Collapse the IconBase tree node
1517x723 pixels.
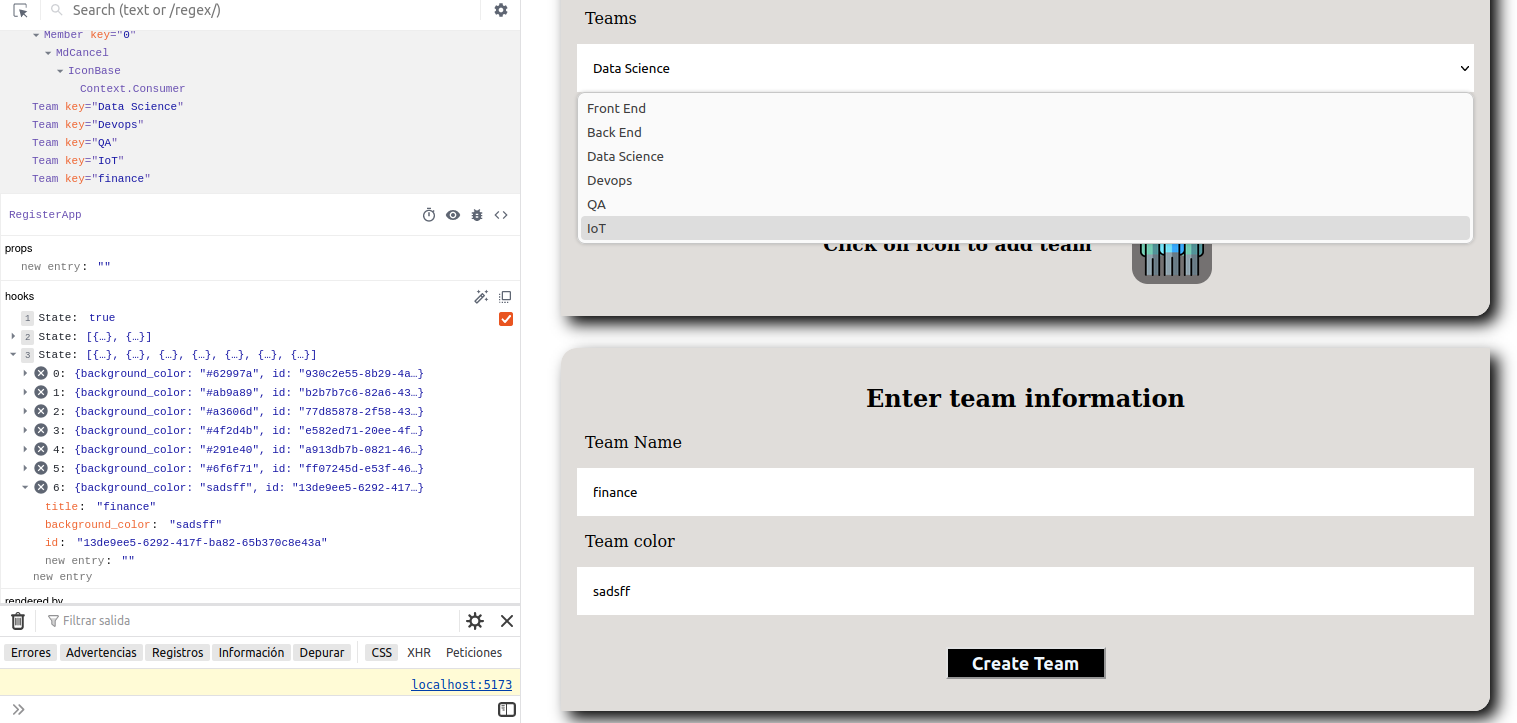(60, 71)
